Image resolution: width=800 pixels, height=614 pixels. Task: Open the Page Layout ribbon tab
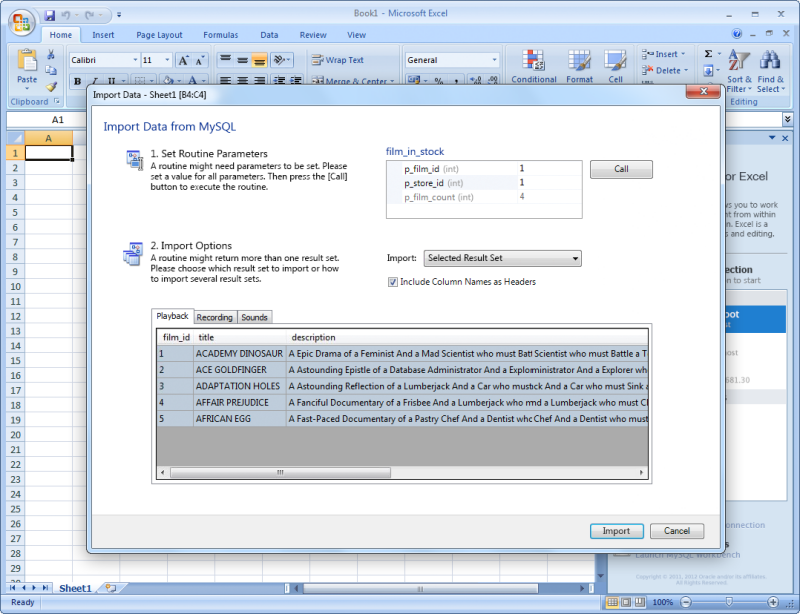tap(159, 35)
